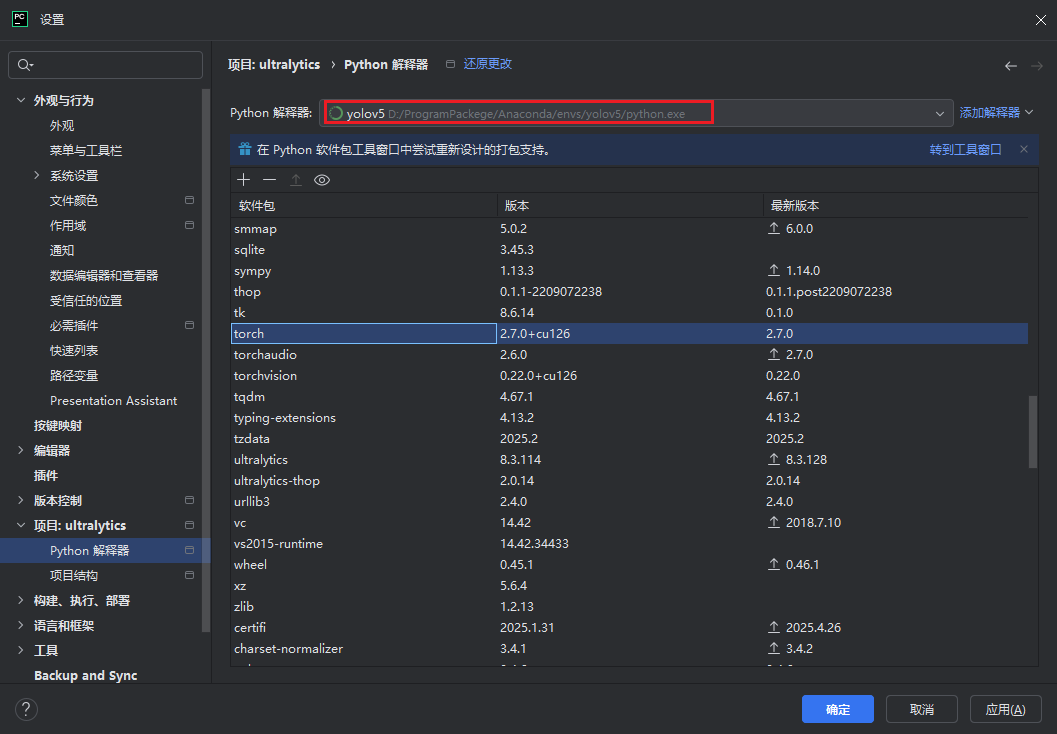Click the upgrade package arrow icon
Screen dimensions: 1057x734
295,179
